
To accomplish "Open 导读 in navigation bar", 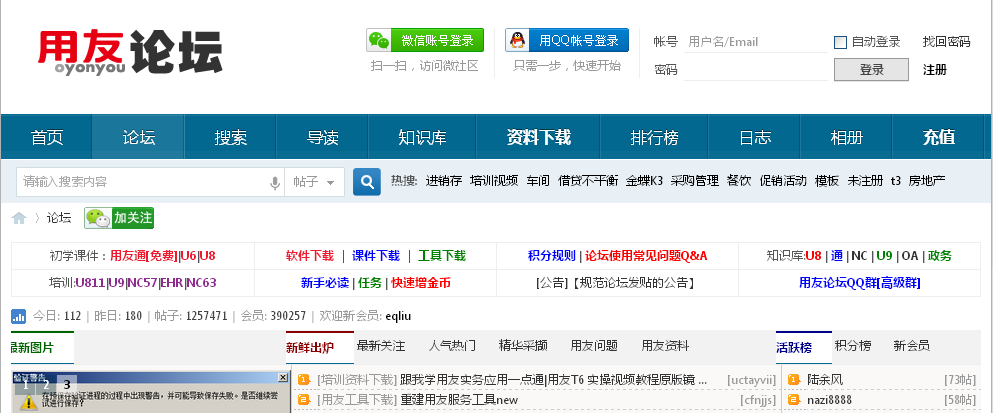I will 322,137.
